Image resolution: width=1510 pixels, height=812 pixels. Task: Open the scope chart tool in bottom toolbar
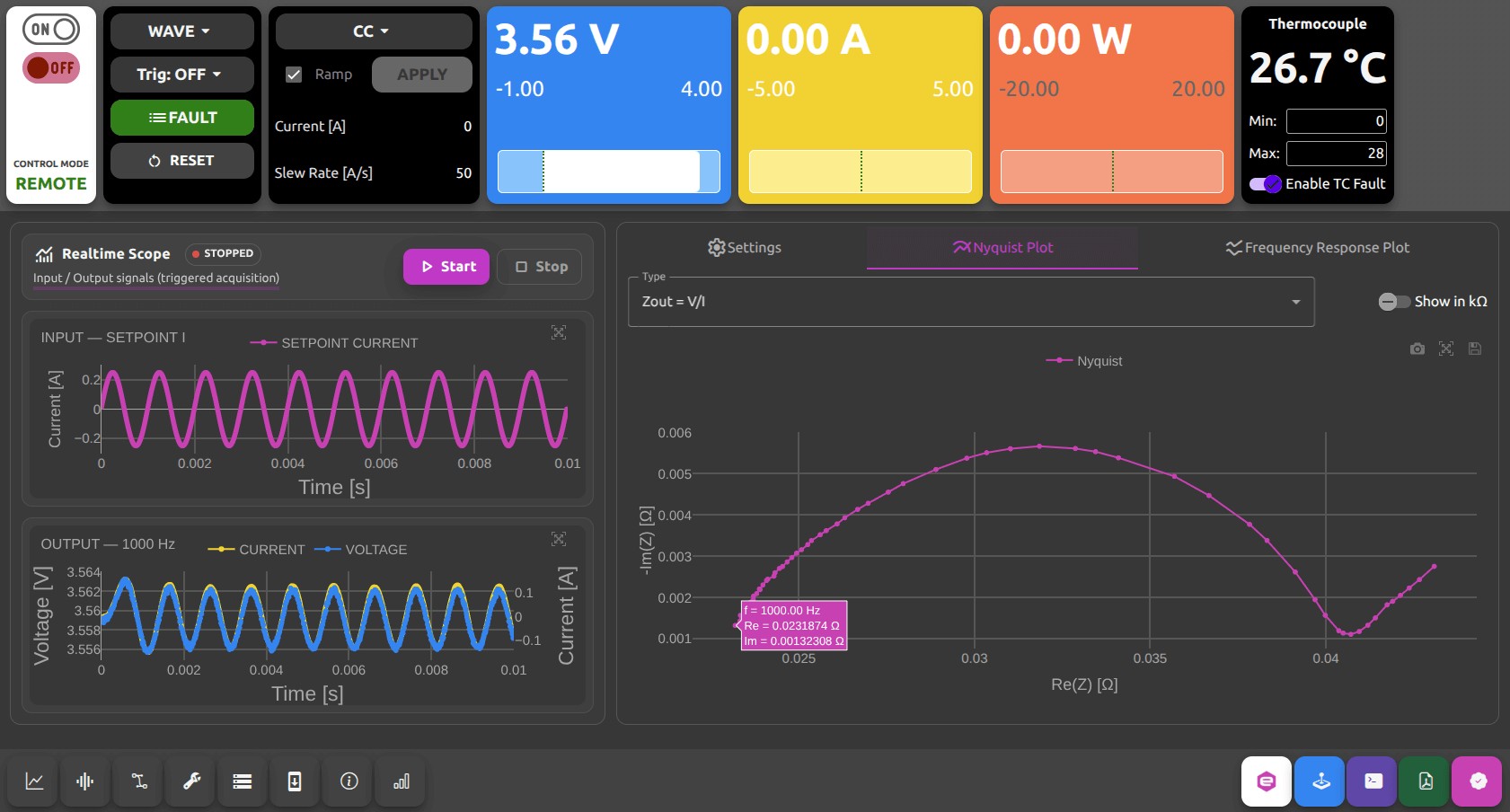(33, 781)
